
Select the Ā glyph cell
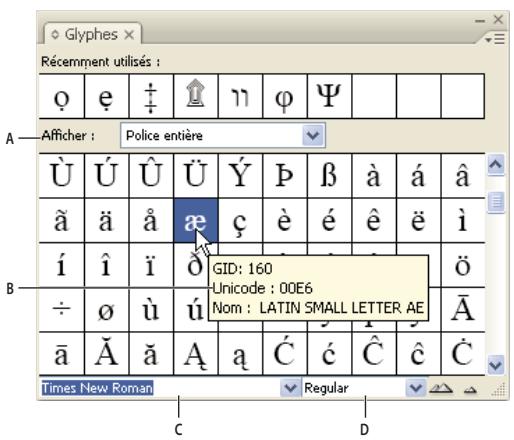point(463,310)
